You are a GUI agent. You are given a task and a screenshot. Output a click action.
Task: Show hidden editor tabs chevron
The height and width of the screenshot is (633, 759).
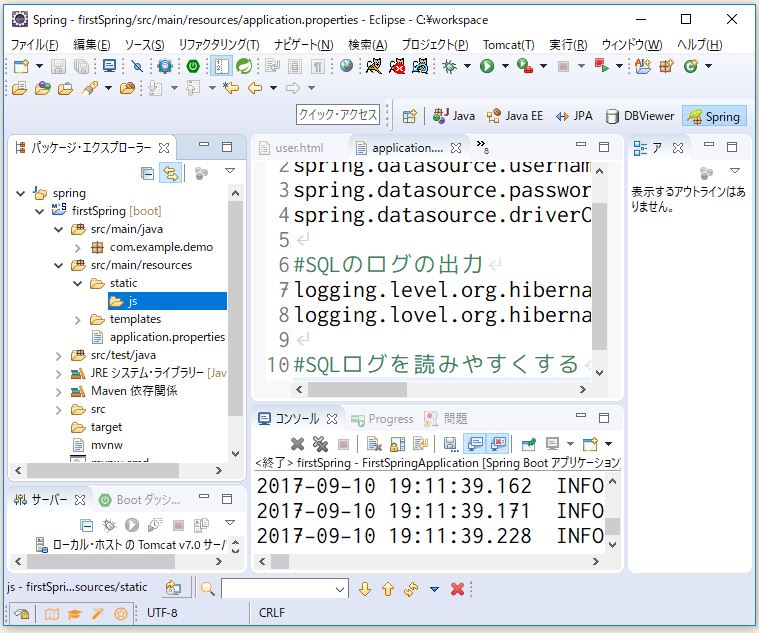[x=482, y=146]
